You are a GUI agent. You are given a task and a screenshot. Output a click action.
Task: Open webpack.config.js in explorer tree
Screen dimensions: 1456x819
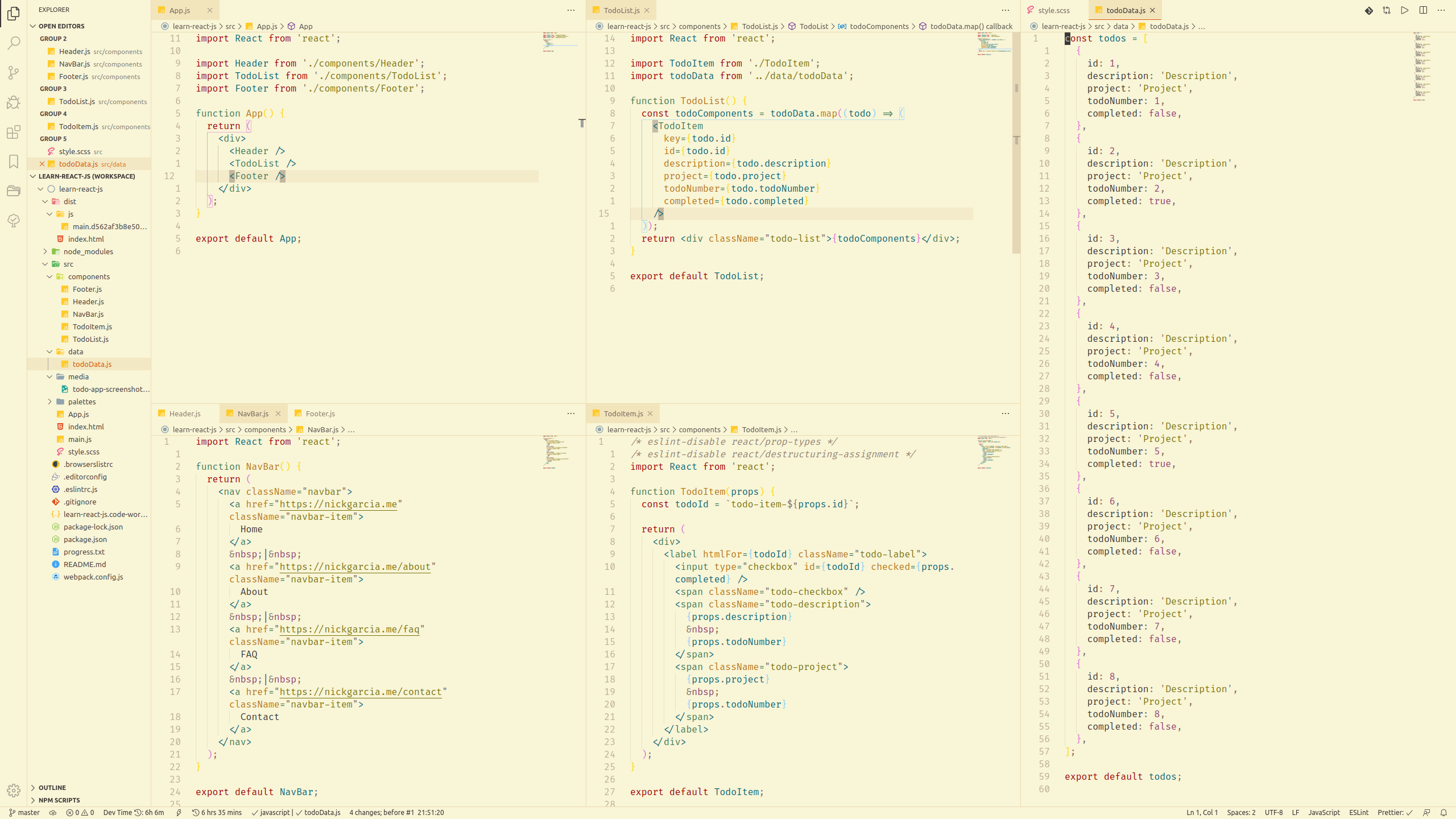click(x=93, y=577)
